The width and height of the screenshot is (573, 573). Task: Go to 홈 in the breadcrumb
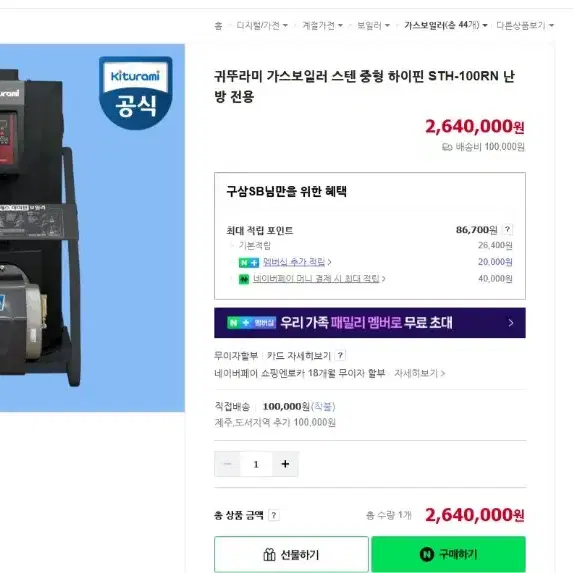click(x=218, y=26)
